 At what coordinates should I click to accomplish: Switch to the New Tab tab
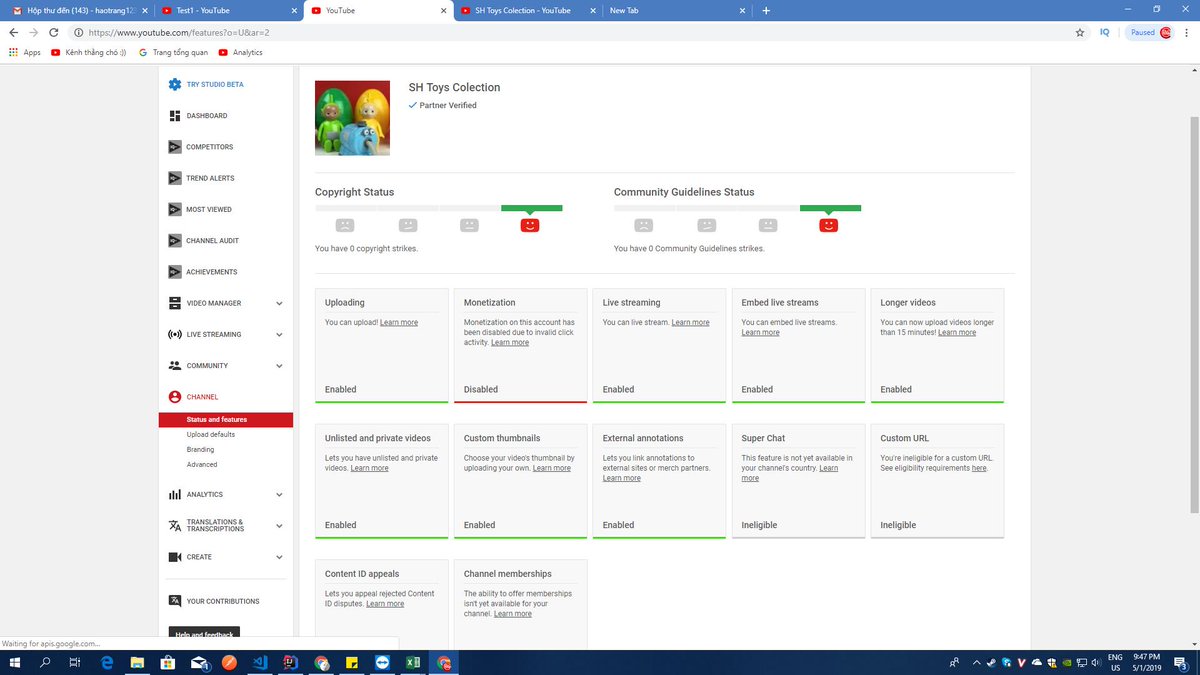click(677, 10)
